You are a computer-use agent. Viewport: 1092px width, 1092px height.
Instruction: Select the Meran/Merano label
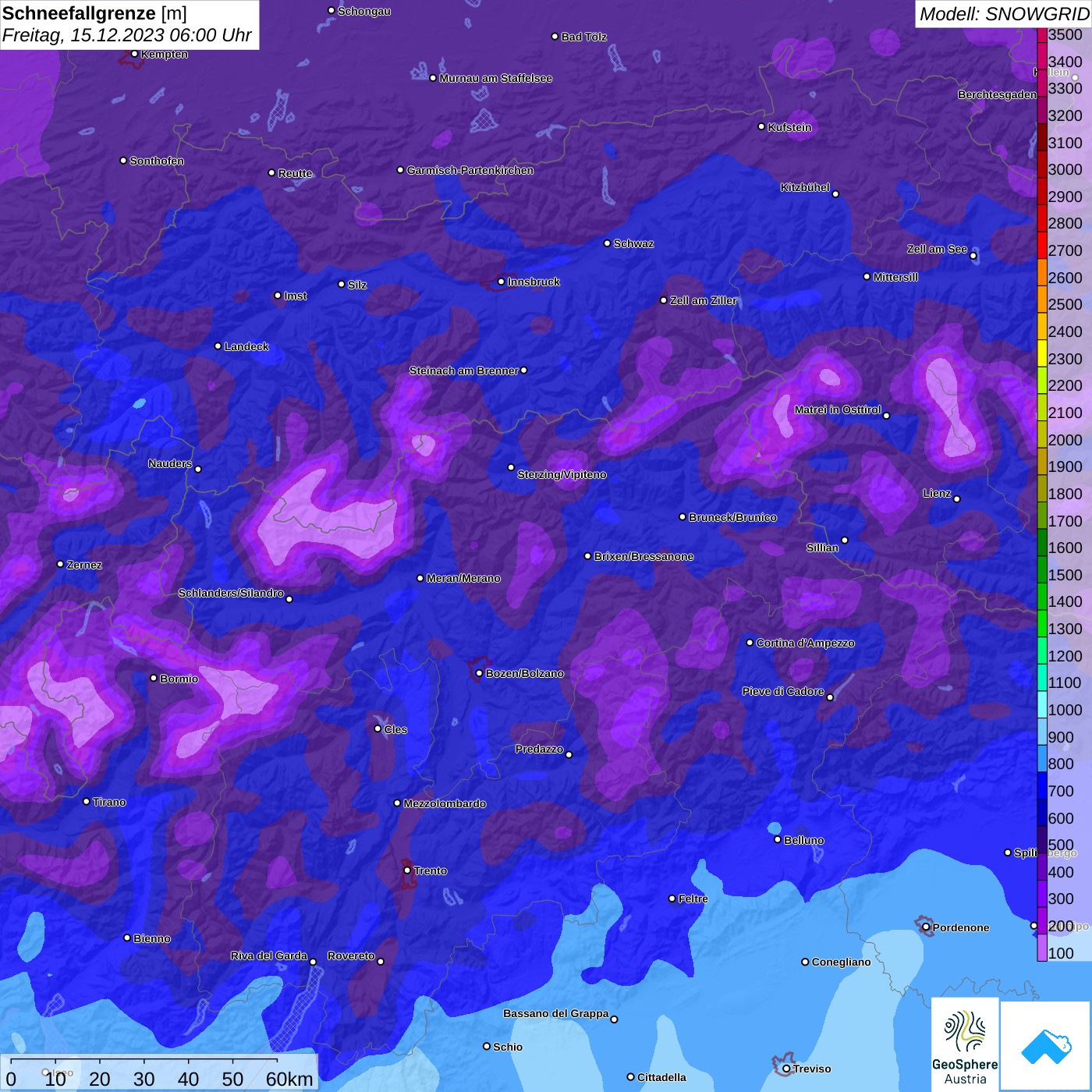pyautogui.click(x=463, y=578)
